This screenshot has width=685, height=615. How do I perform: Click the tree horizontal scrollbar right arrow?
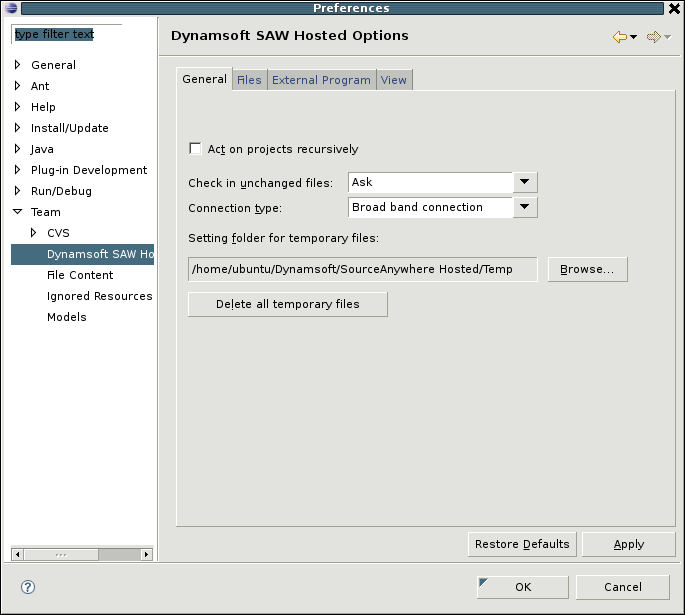(x=146, y=554)
